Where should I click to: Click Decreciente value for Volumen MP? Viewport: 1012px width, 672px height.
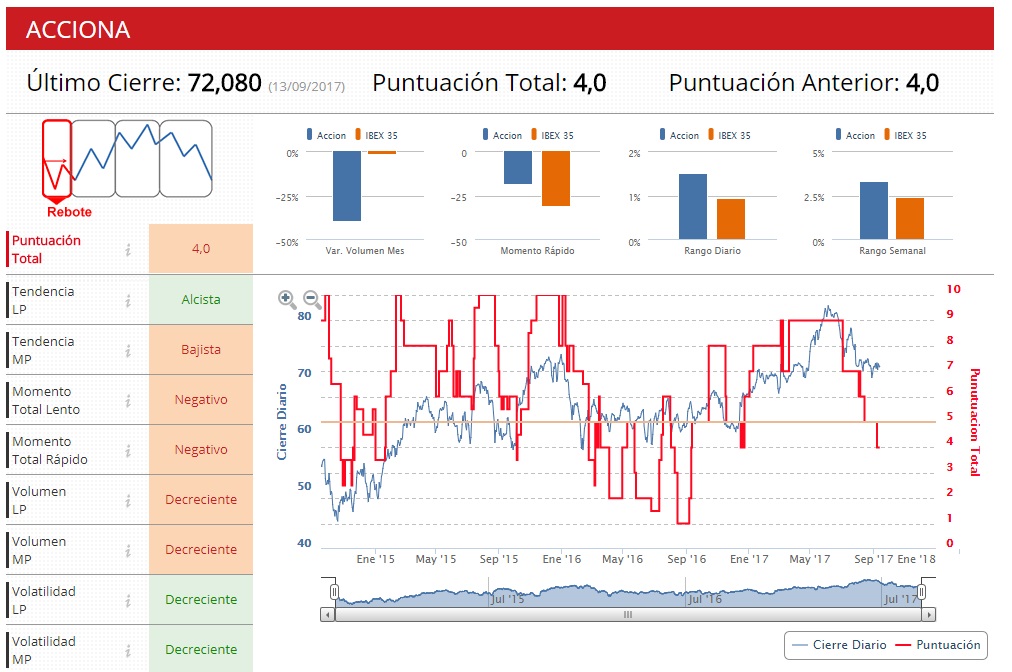(201, 549)
